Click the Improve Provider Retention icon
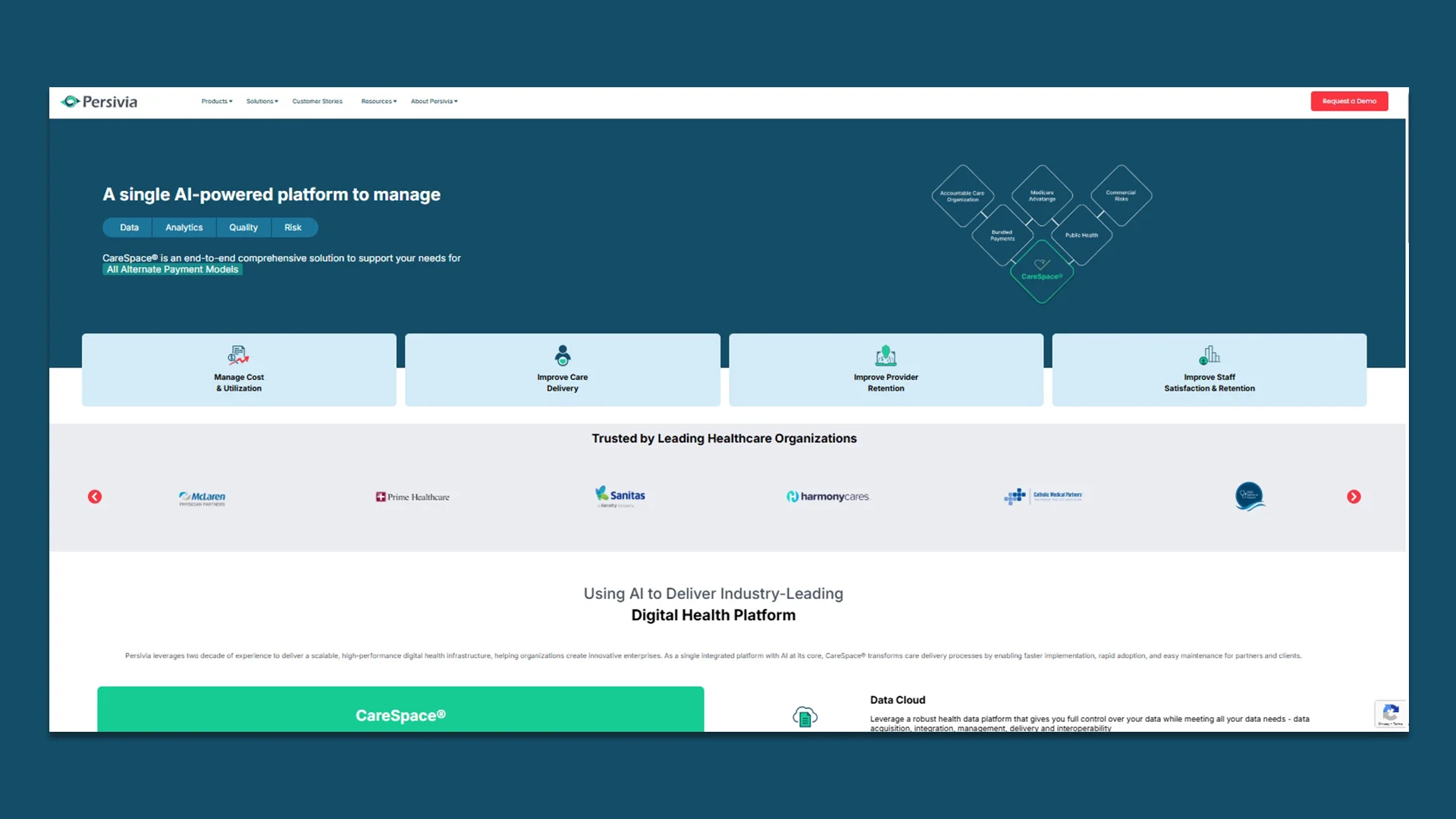The height and width of the screenshot is (819, 1456). click(885, 355)
